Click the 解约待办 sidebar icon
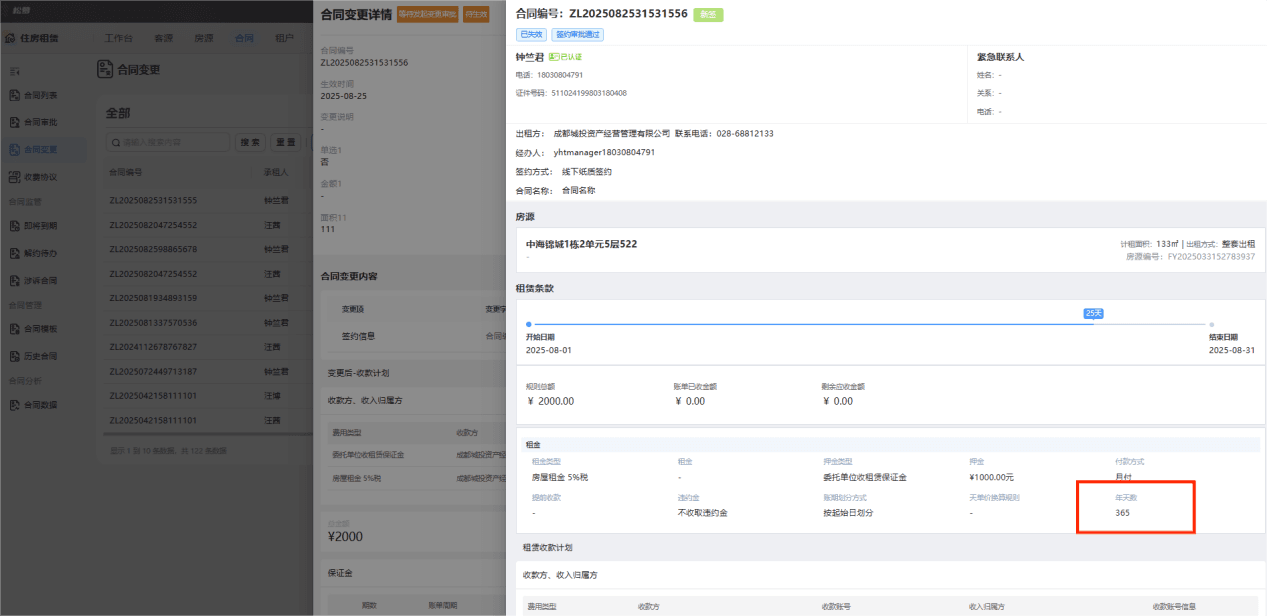1267x616 pixels. coord(14,253)
